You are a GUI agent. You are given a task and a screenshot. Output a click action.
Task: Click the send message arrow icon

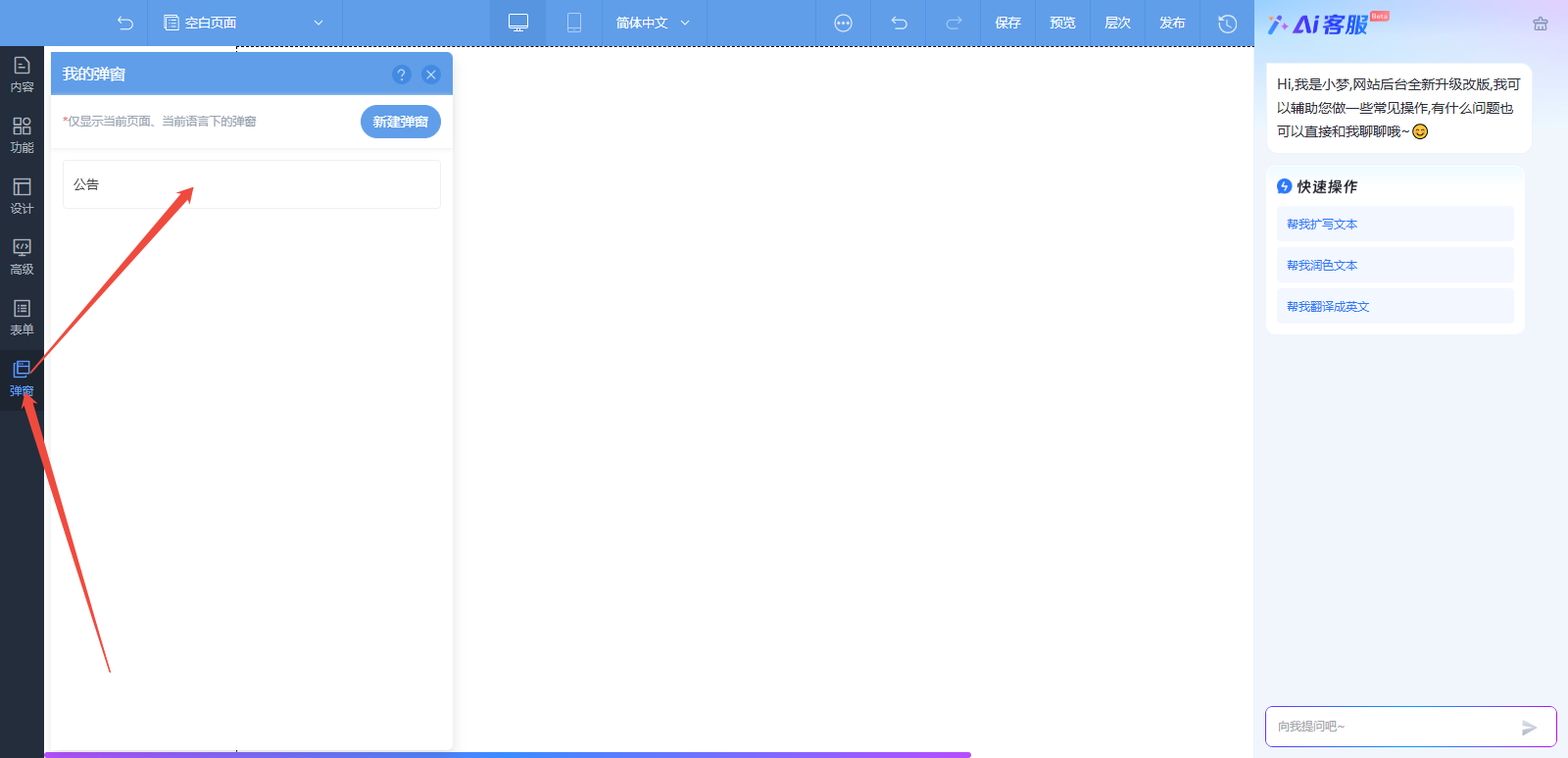point(1529,728)
